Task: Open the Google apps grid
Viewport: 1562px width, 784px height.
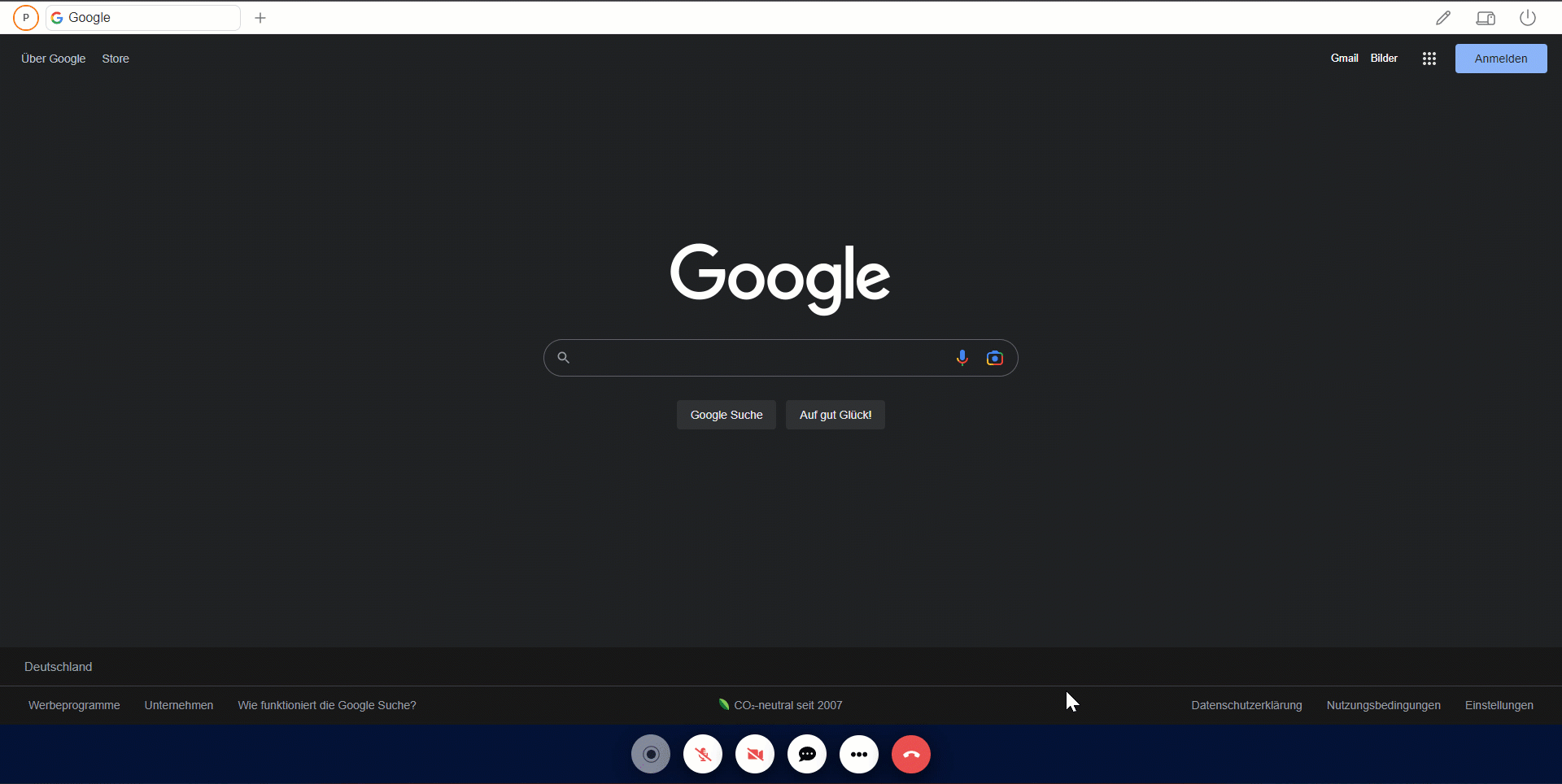Action: 1429,59
